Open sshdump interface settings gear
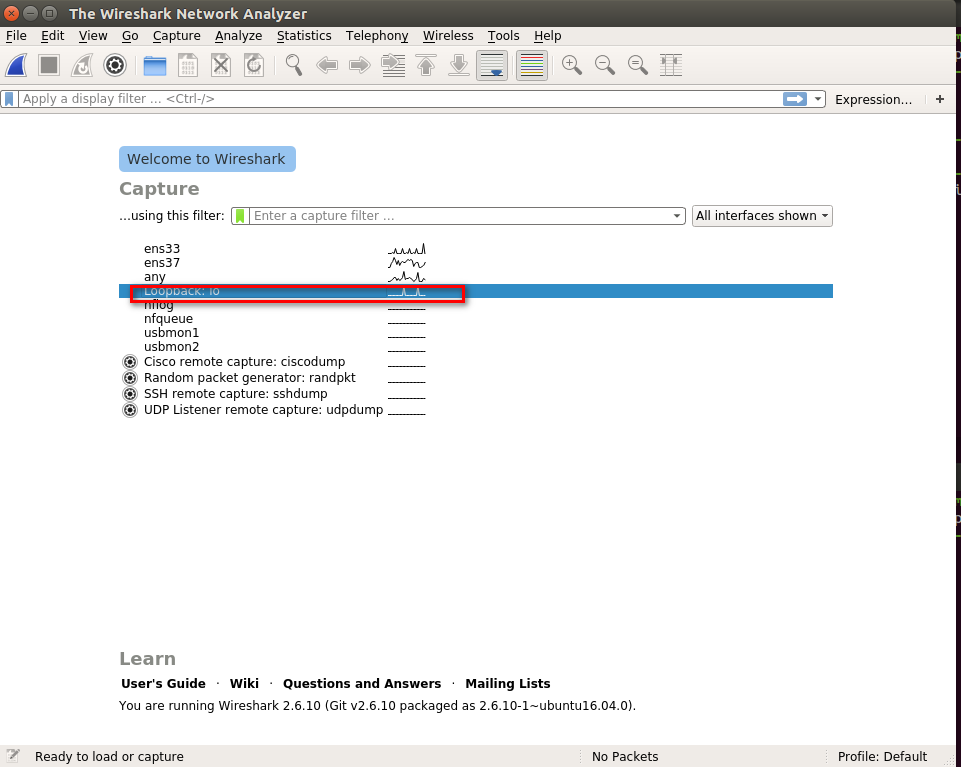The width and height of the screenshot is (961, 767). 129,394
